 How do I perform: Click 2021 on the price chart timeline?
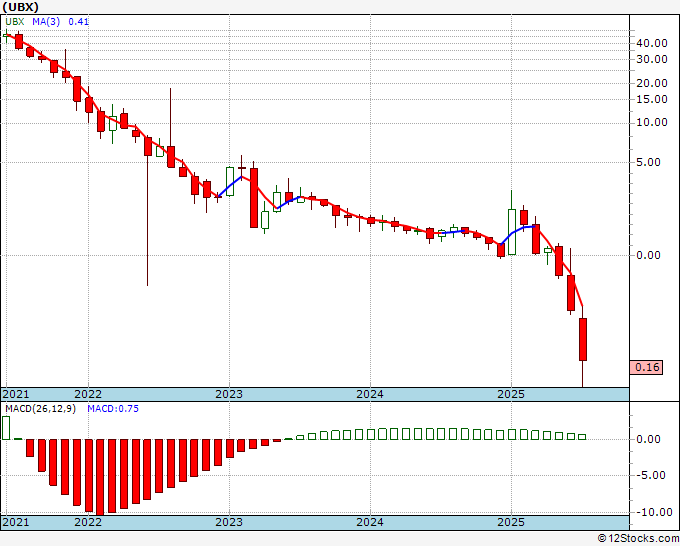click(x=16, y=394)
